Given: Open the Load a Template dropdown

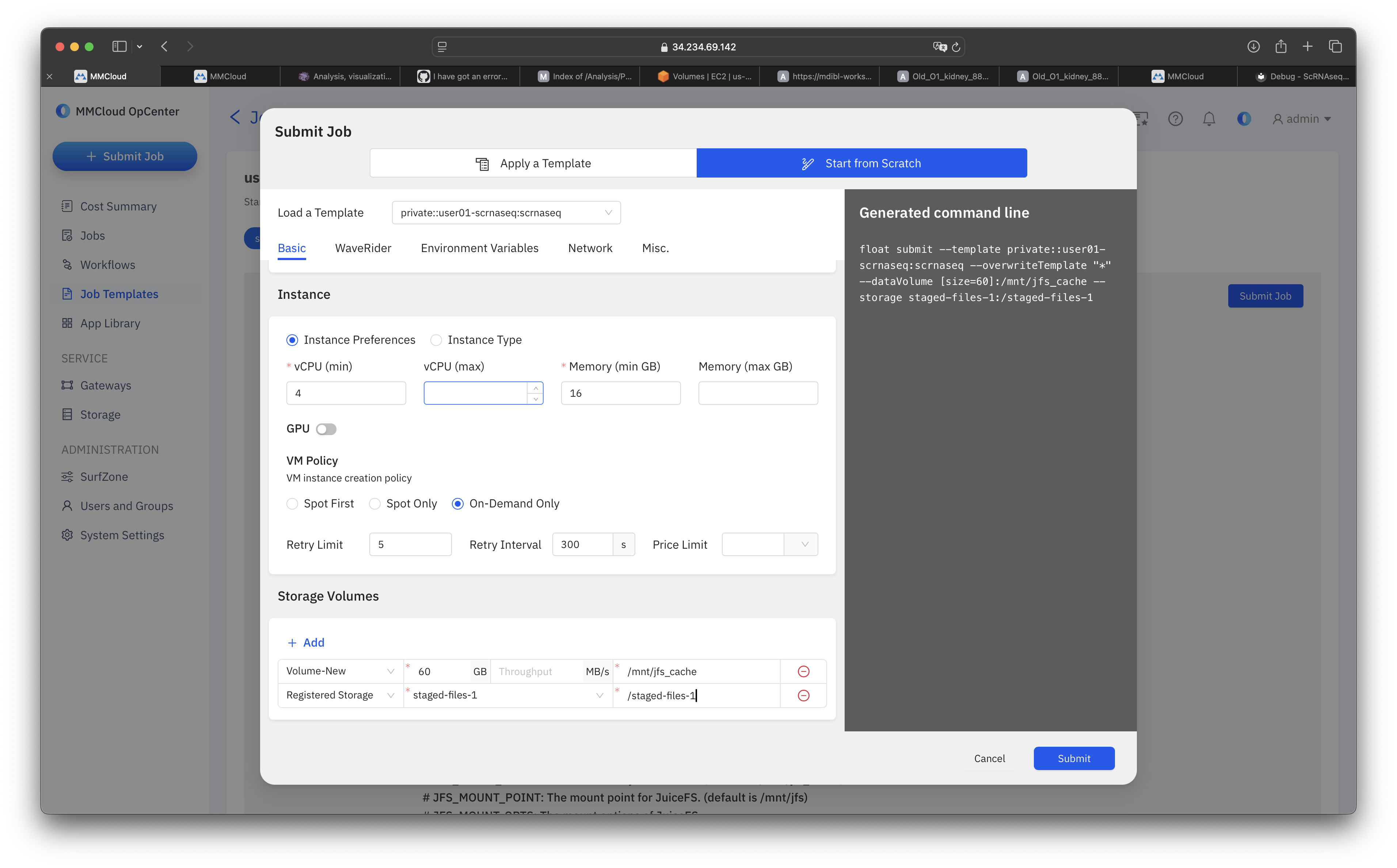Looking at the screenshot, I should (x=506, y=212).
